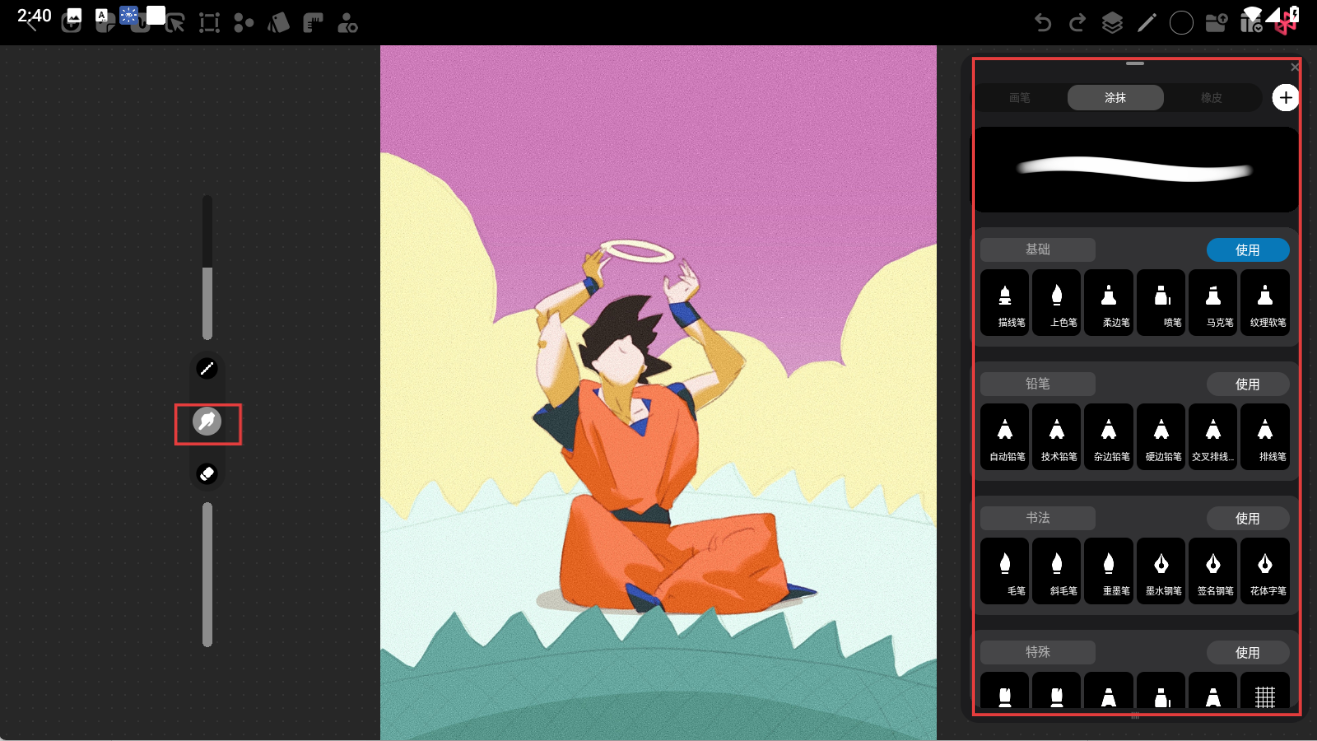
Task: Click 使用 for the 基础 category
Action: tap(1247, 250)
